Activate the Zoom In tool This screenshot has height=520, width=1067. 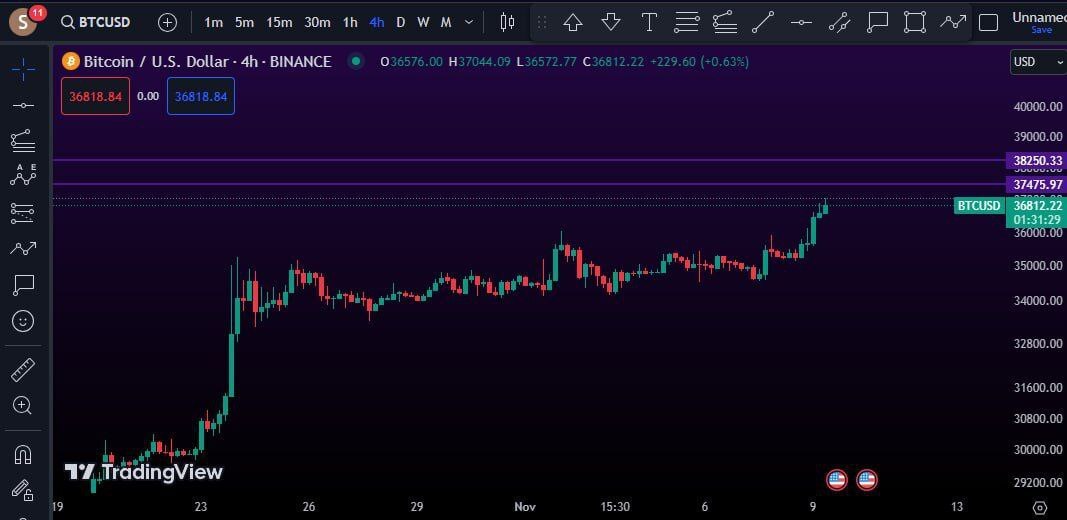[x=22, y=406]
